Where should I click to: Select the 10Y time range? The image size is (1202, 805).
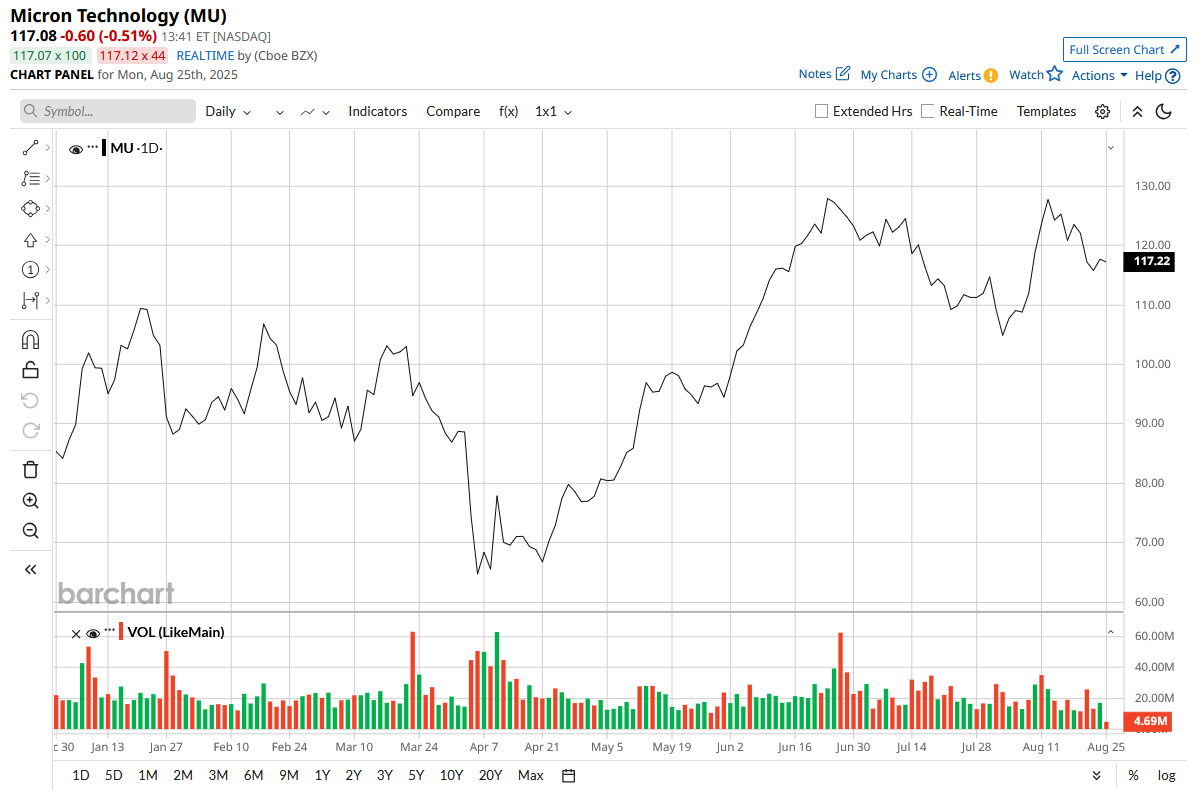tap(451, 775)
